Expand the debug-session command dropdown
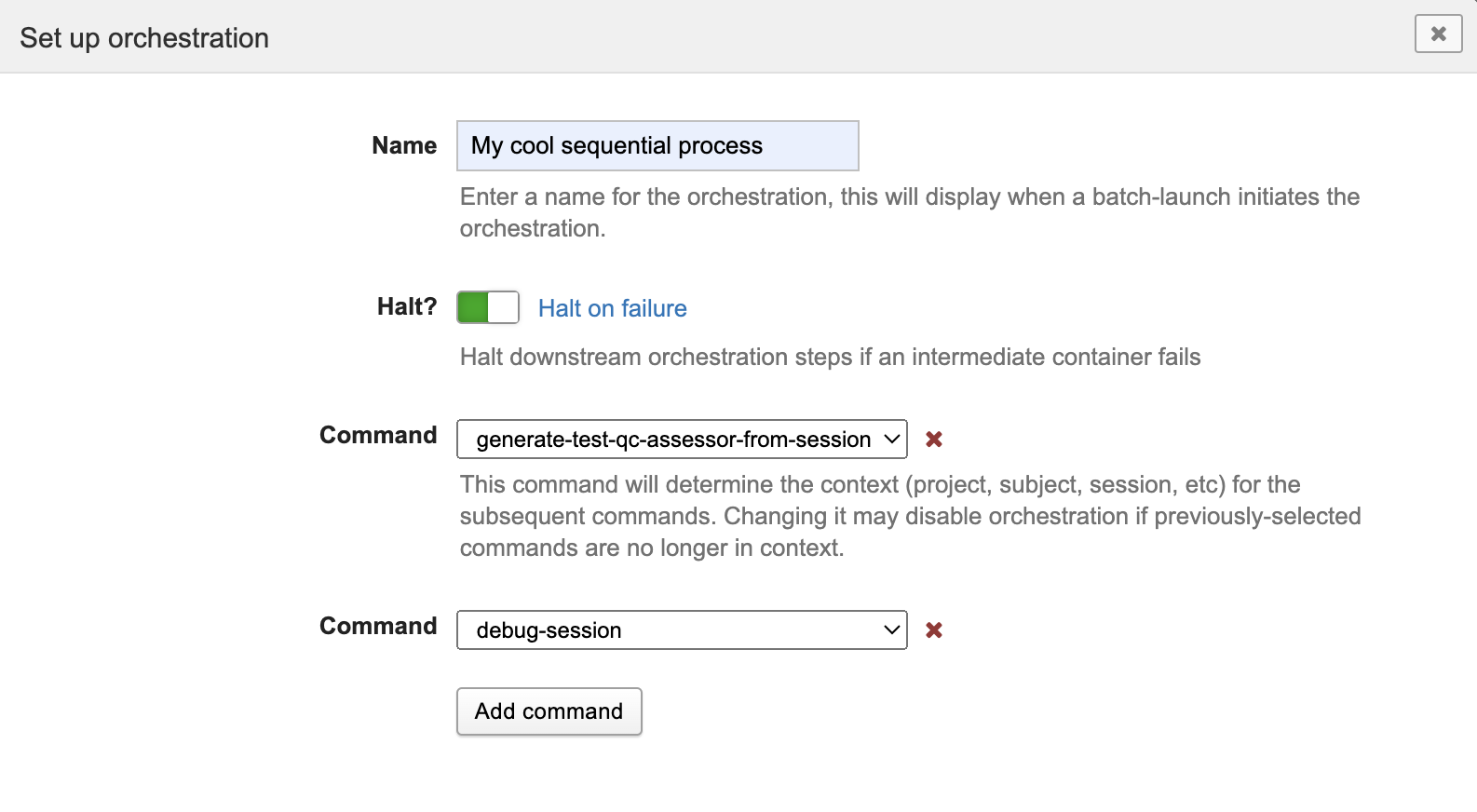The height and width of the screenshot is (812, 1477). (681, 630)
